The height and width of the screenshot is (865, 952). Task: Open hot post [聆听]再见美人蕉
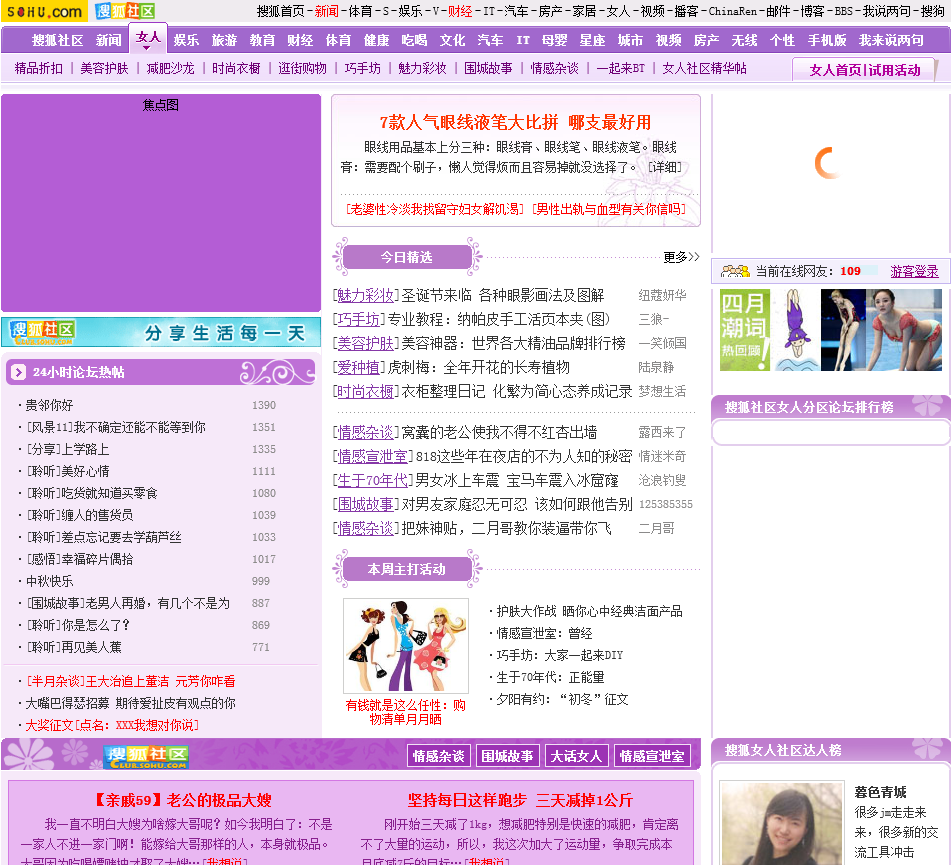point(73,647)
